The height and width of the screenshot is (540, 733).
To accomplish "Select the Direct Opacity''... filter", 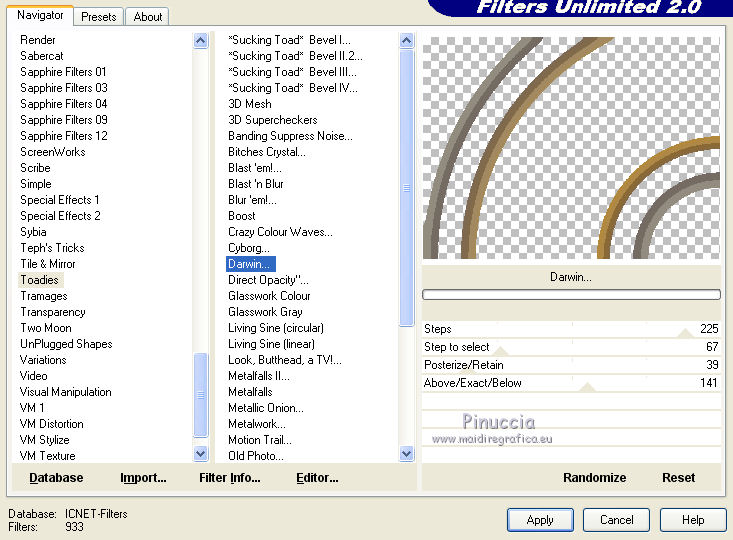I will pyautogui.click(x=268, y=280).
